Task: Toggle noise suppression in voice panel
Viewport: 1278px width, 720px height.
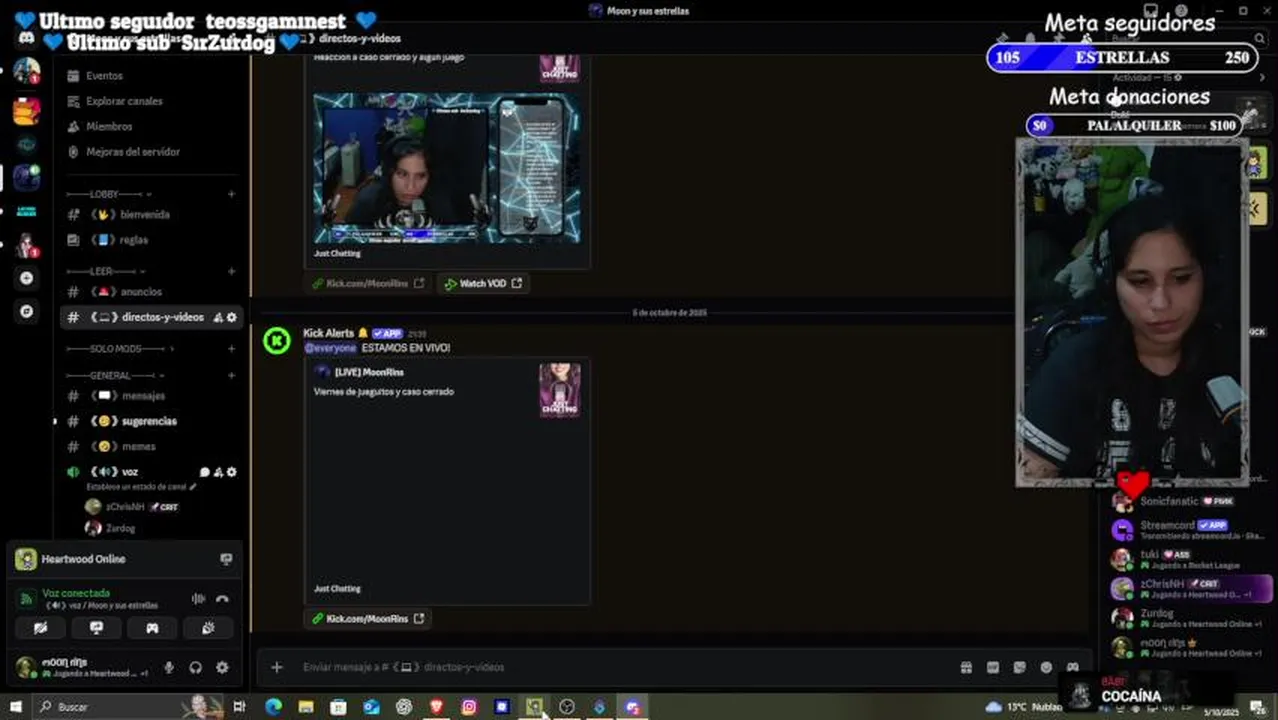Action: pyautogui.click(x=198, y=599)
